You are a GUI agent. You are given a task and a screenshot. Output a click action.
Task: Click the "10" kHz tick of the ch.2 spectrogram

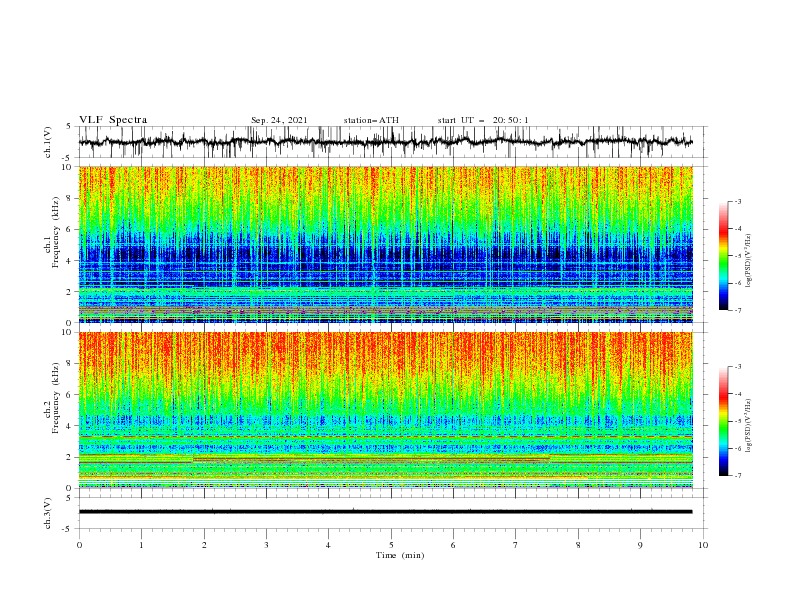click(x=68, y=332)
